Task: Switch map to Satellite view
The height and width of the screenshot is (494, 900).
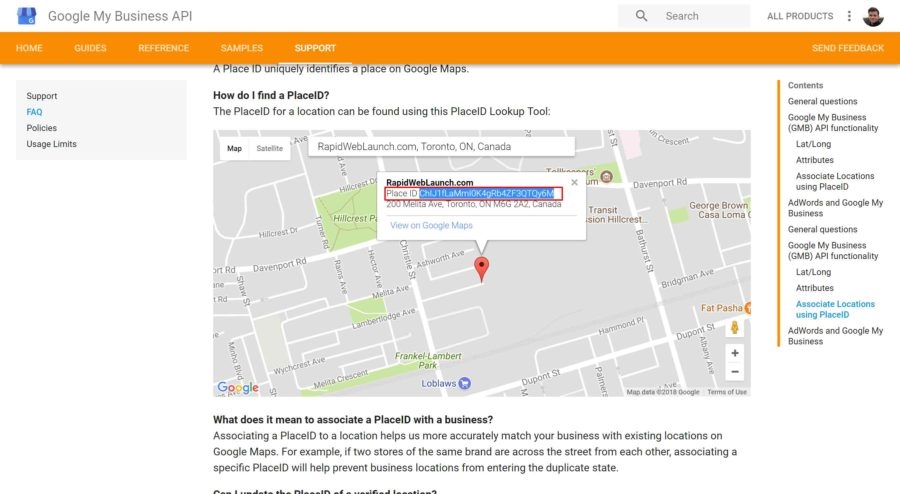Action: pyautogui.click(x=270, y=149)
